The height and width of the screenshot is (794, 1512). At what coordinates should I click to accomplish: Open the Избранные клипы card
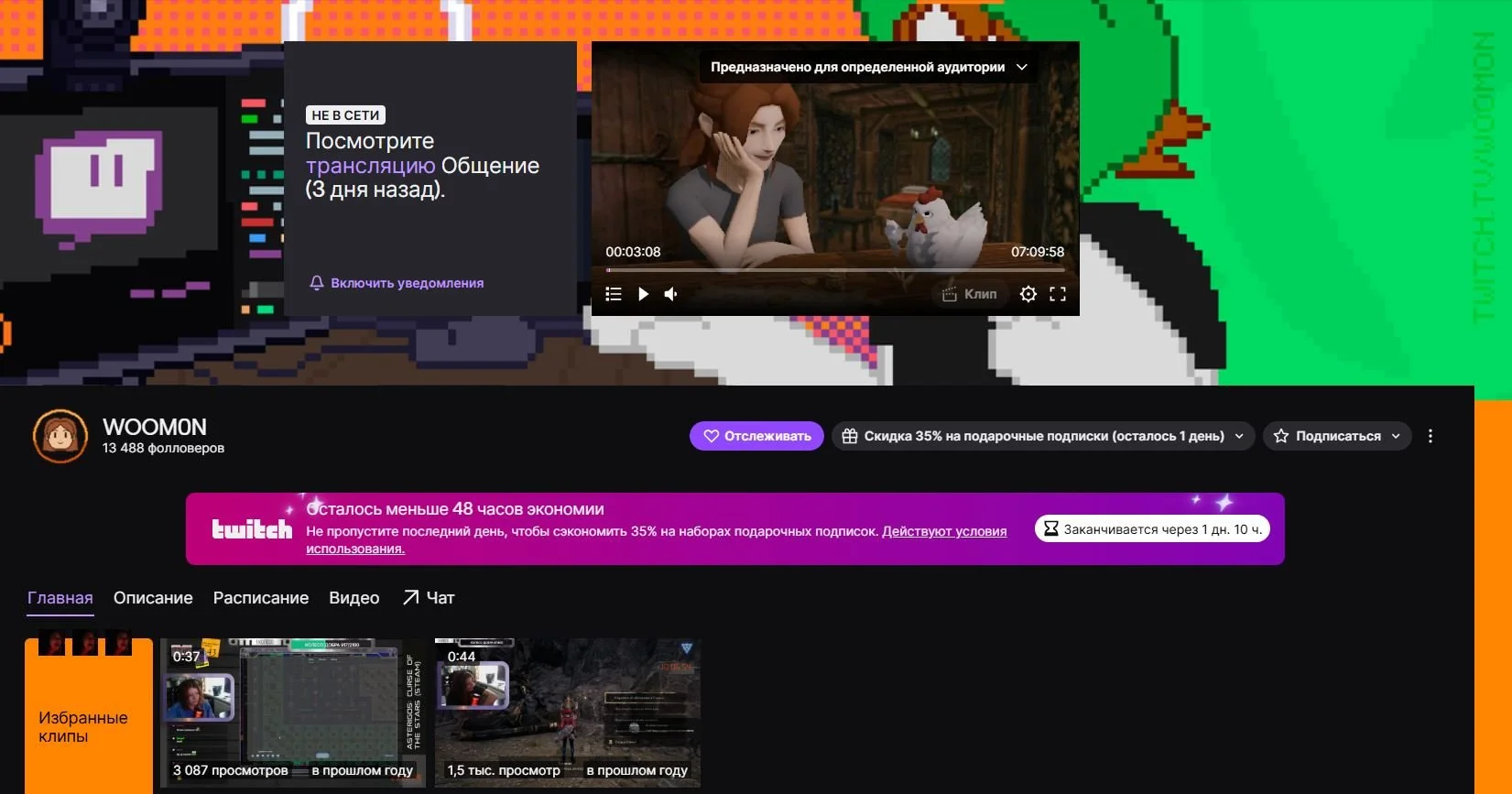click(89, 716)
